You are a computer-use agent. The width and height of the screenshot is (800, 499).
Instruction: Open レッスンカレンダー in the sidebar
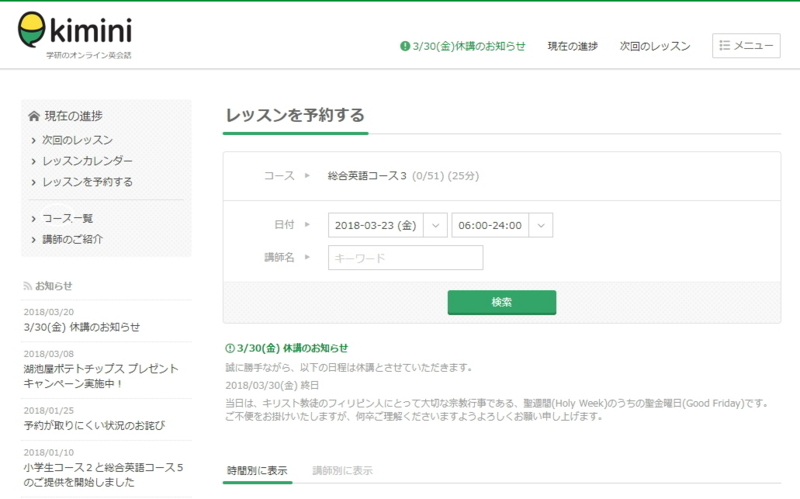point(87,161)
